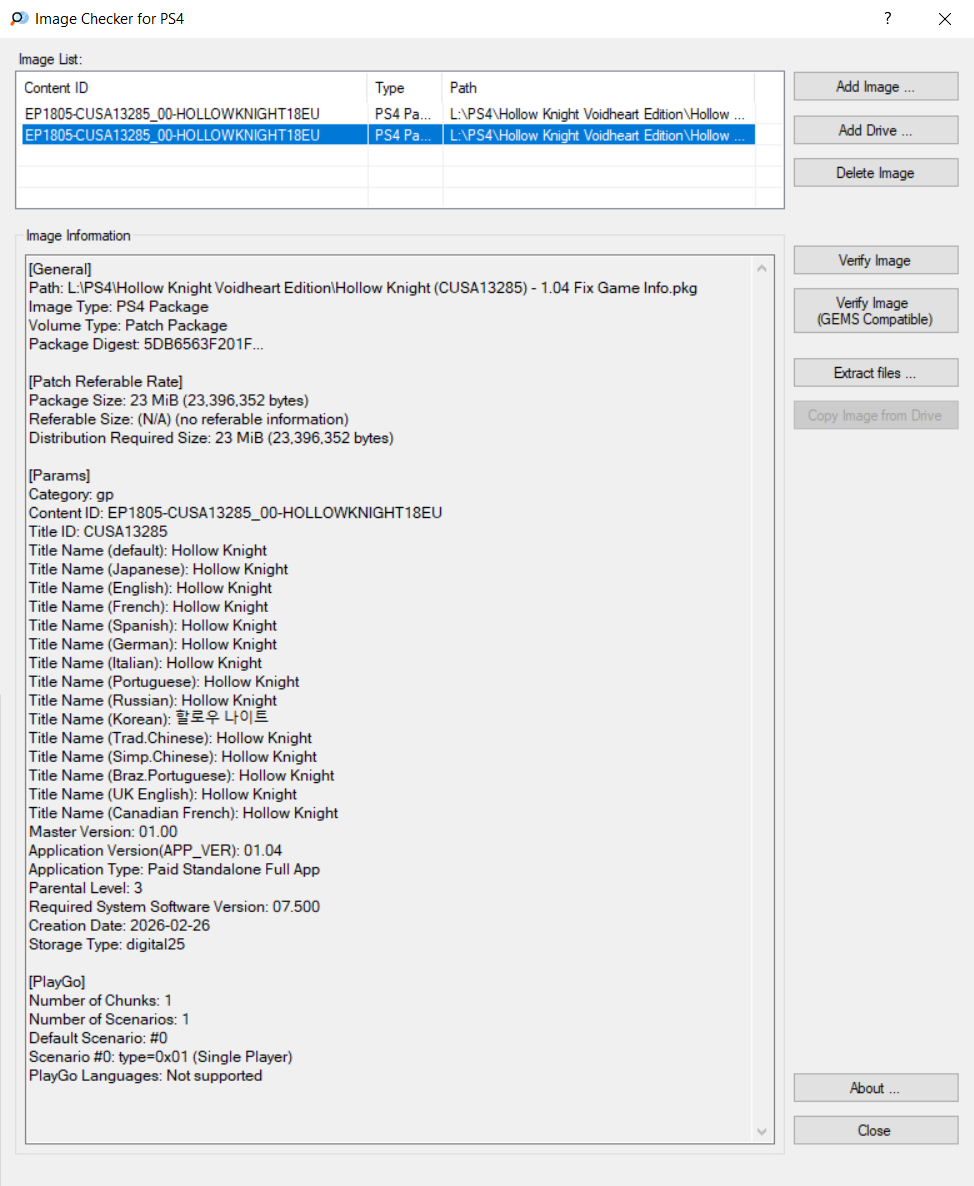Close the window using the title bar X
The height and width of the screenshot is (1186, 974).
[x=944, y=19]
